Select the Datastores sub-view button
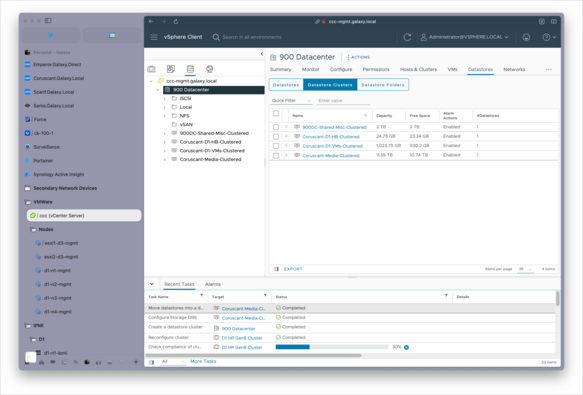This screenshot has width=583, height=395. 286,85
